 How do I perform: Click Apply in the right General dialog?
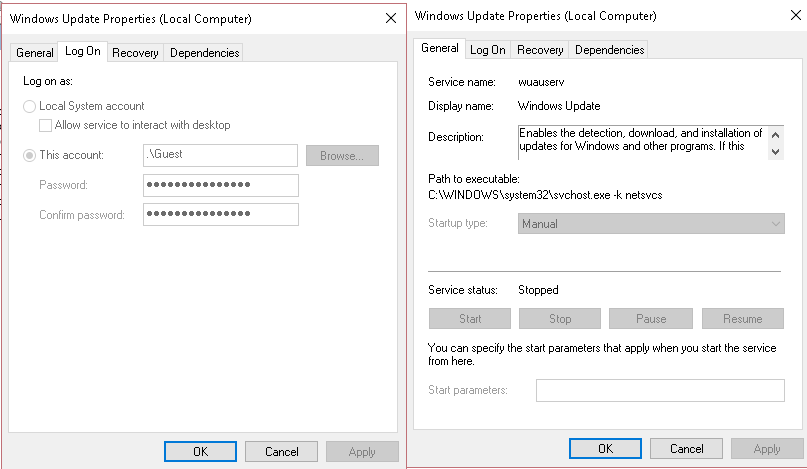pyautogui.click(x=767, y=448)
